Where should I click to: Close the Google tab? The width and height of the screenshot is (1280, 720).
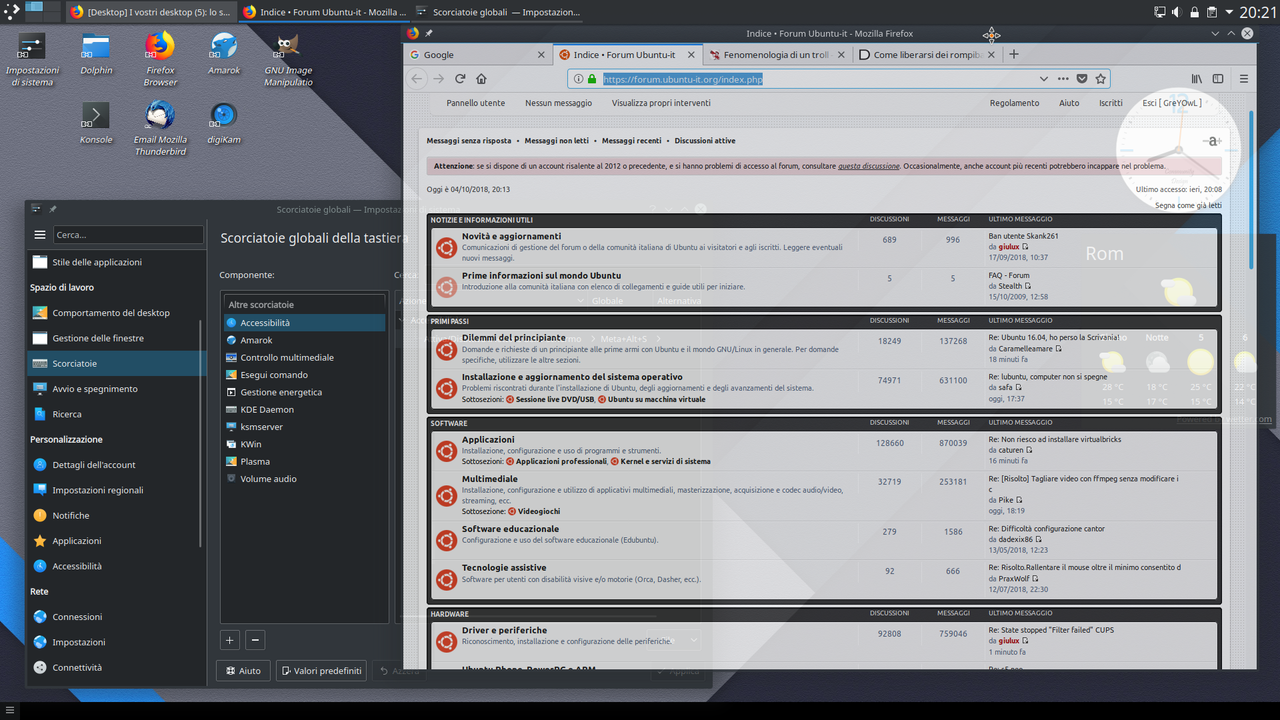pyautogui.click(x=541, y=55)
